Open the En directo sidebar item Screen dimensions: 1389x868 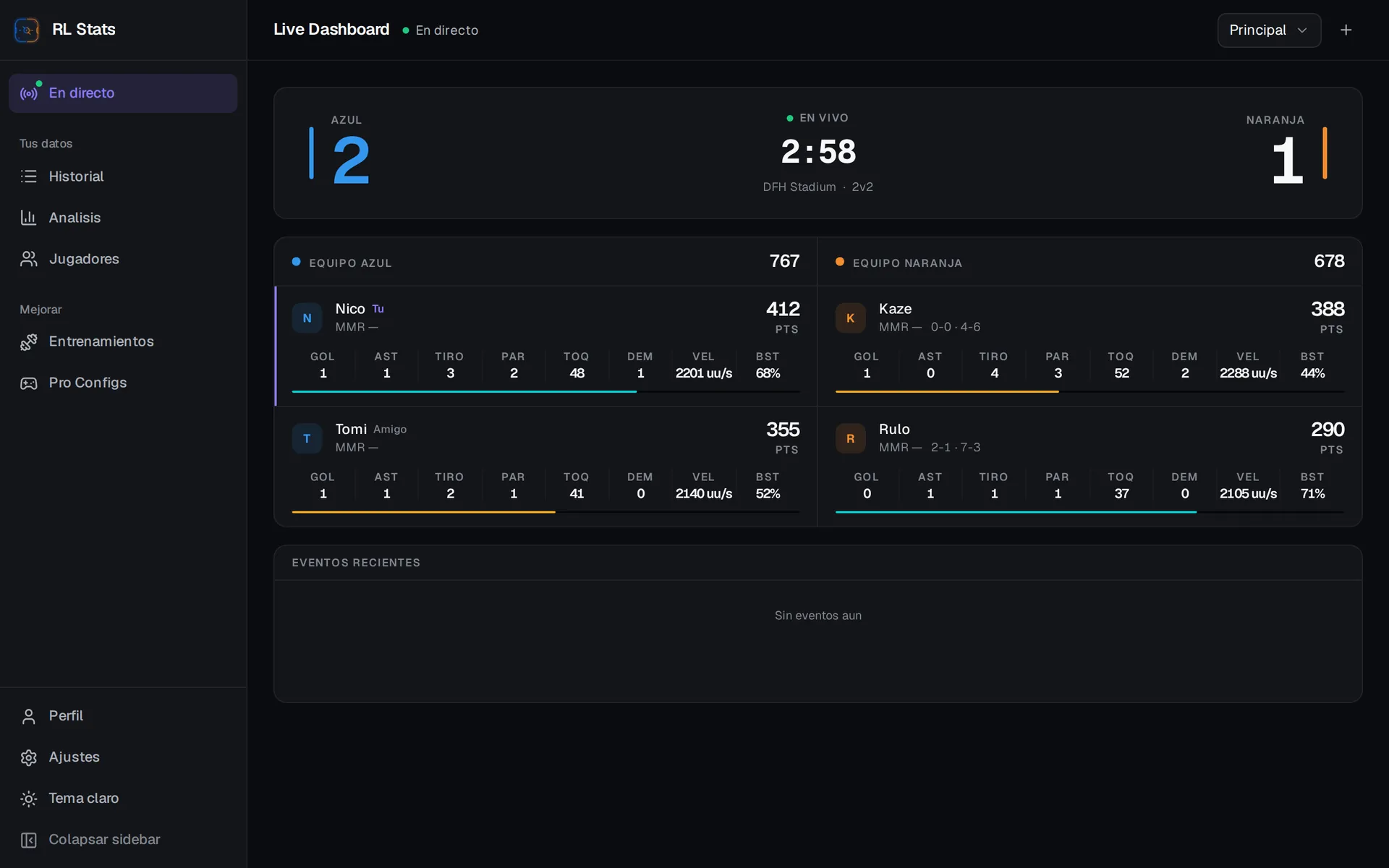(x=123, y=93)
